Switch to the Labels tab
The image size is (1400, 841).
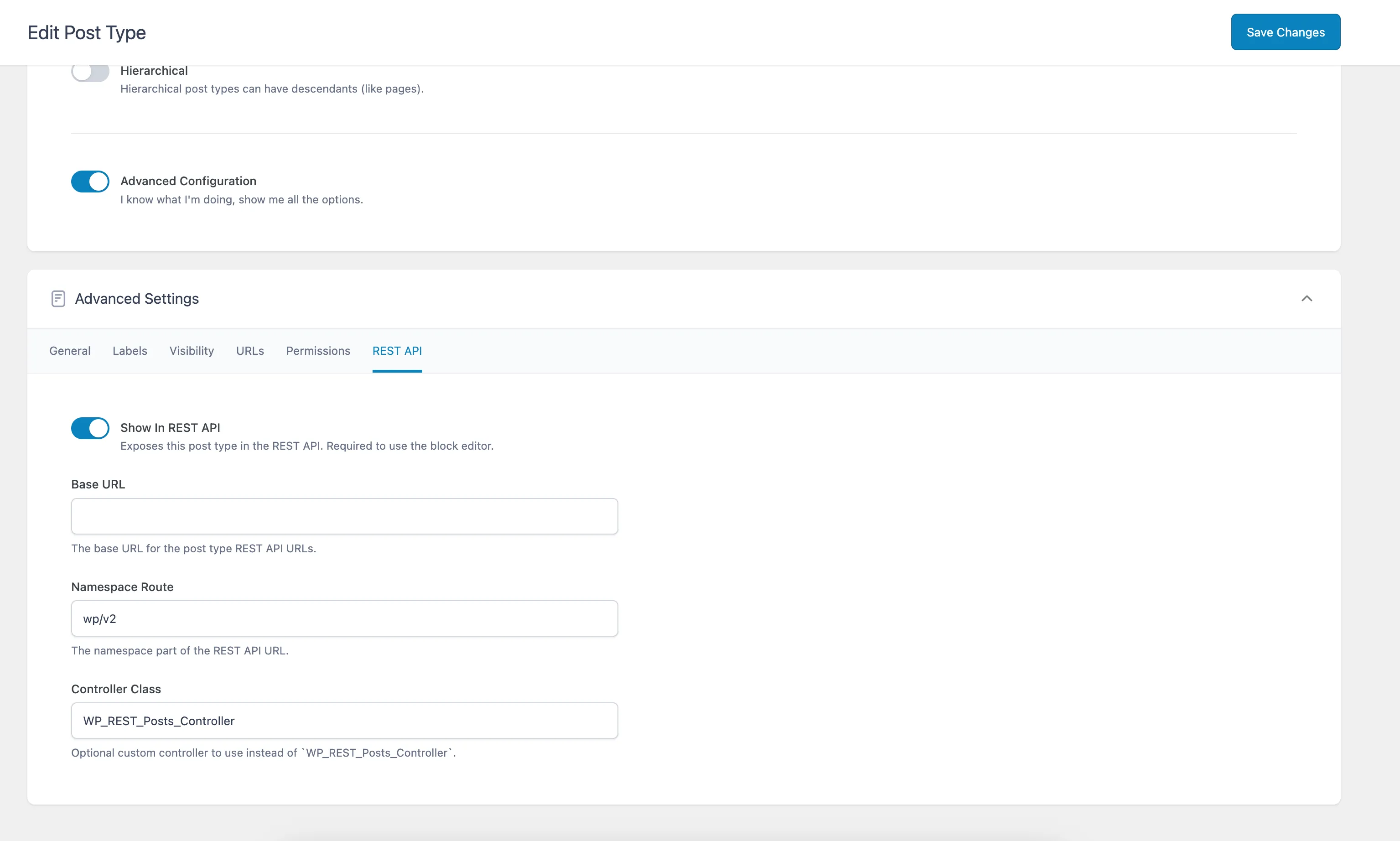[130, 351]
